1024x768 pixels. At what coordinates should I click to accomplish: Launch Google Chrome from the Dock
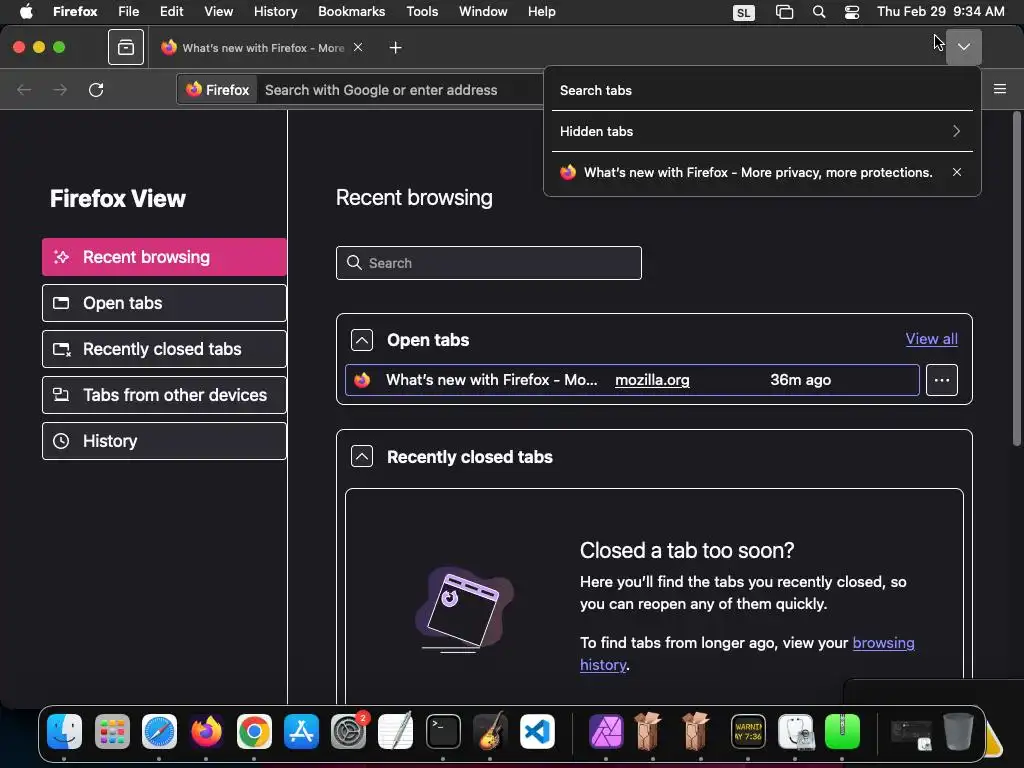254,731
